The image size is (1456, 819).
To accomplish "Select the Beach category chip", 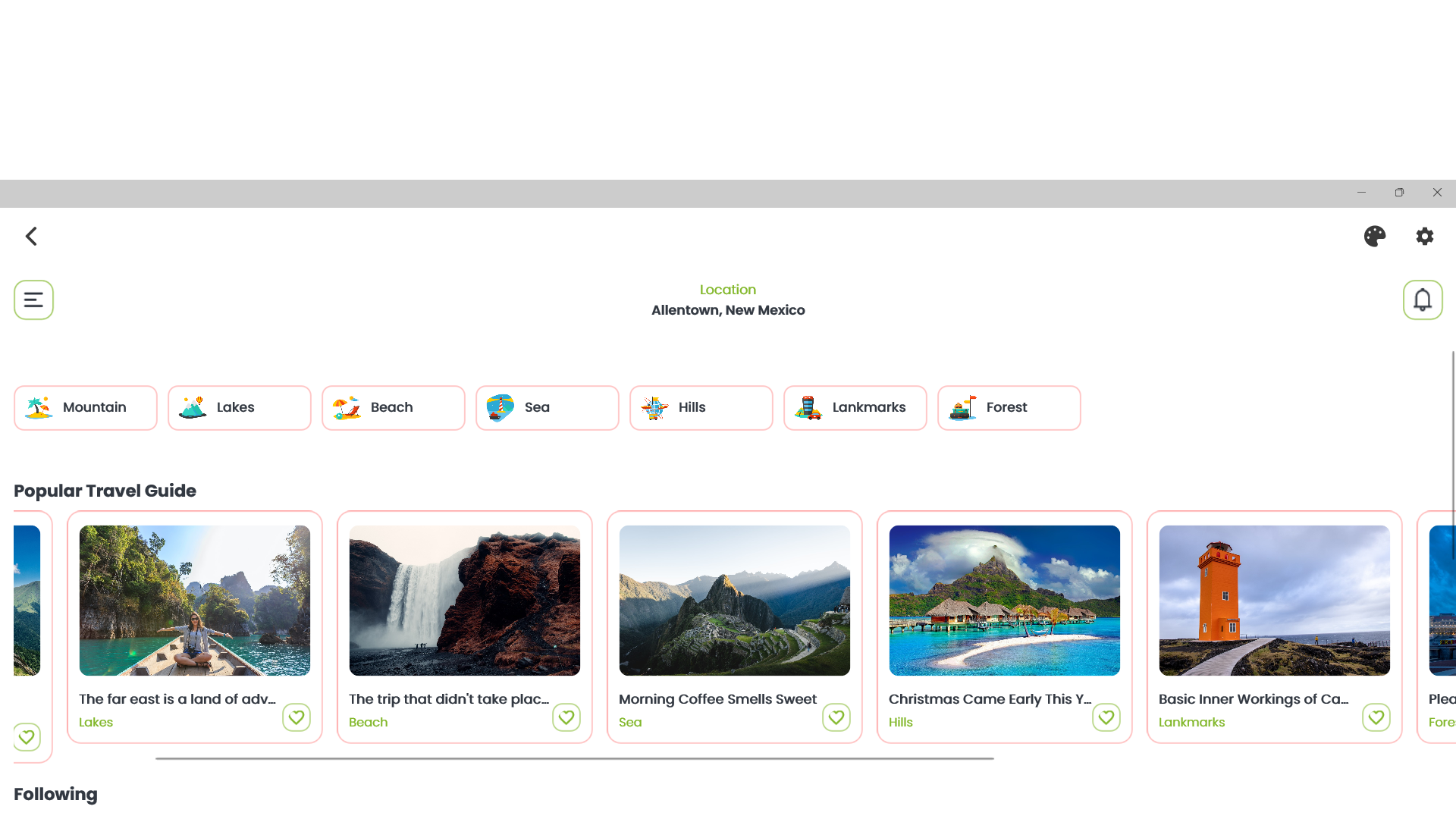I will [394, 408].
